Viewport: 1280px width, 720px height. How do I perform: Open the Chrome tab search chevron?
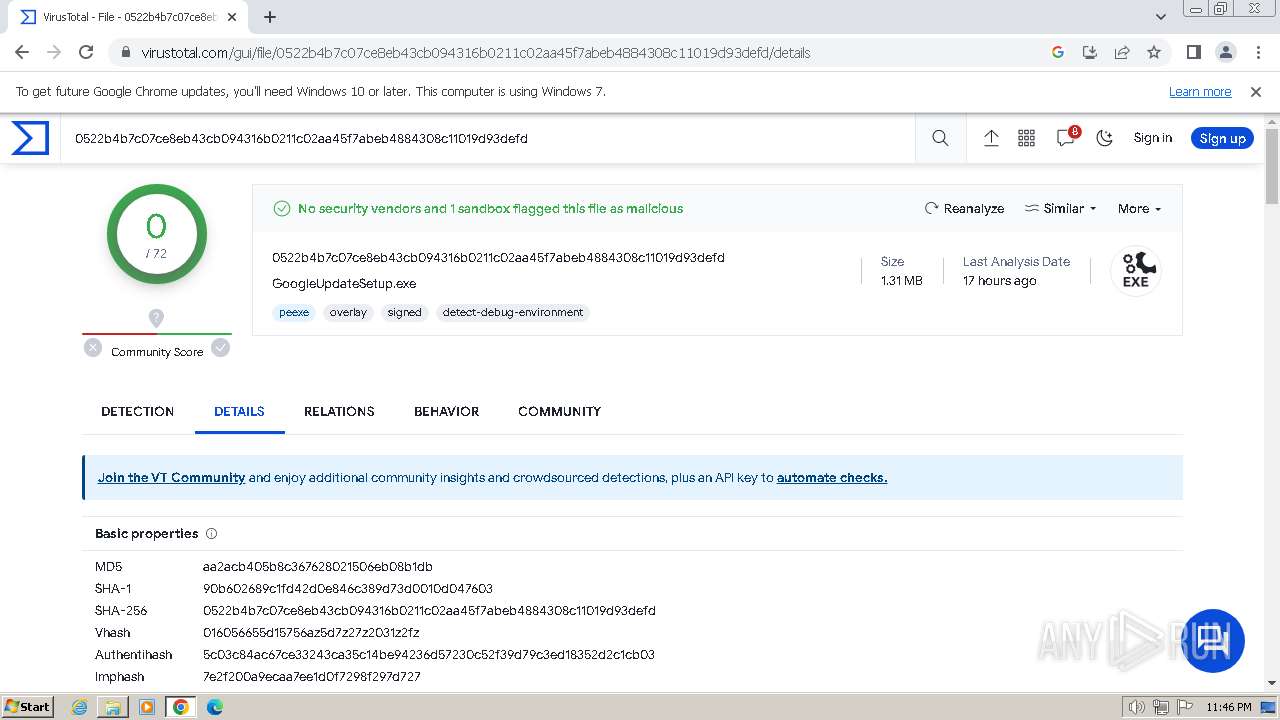[1161, 17]
